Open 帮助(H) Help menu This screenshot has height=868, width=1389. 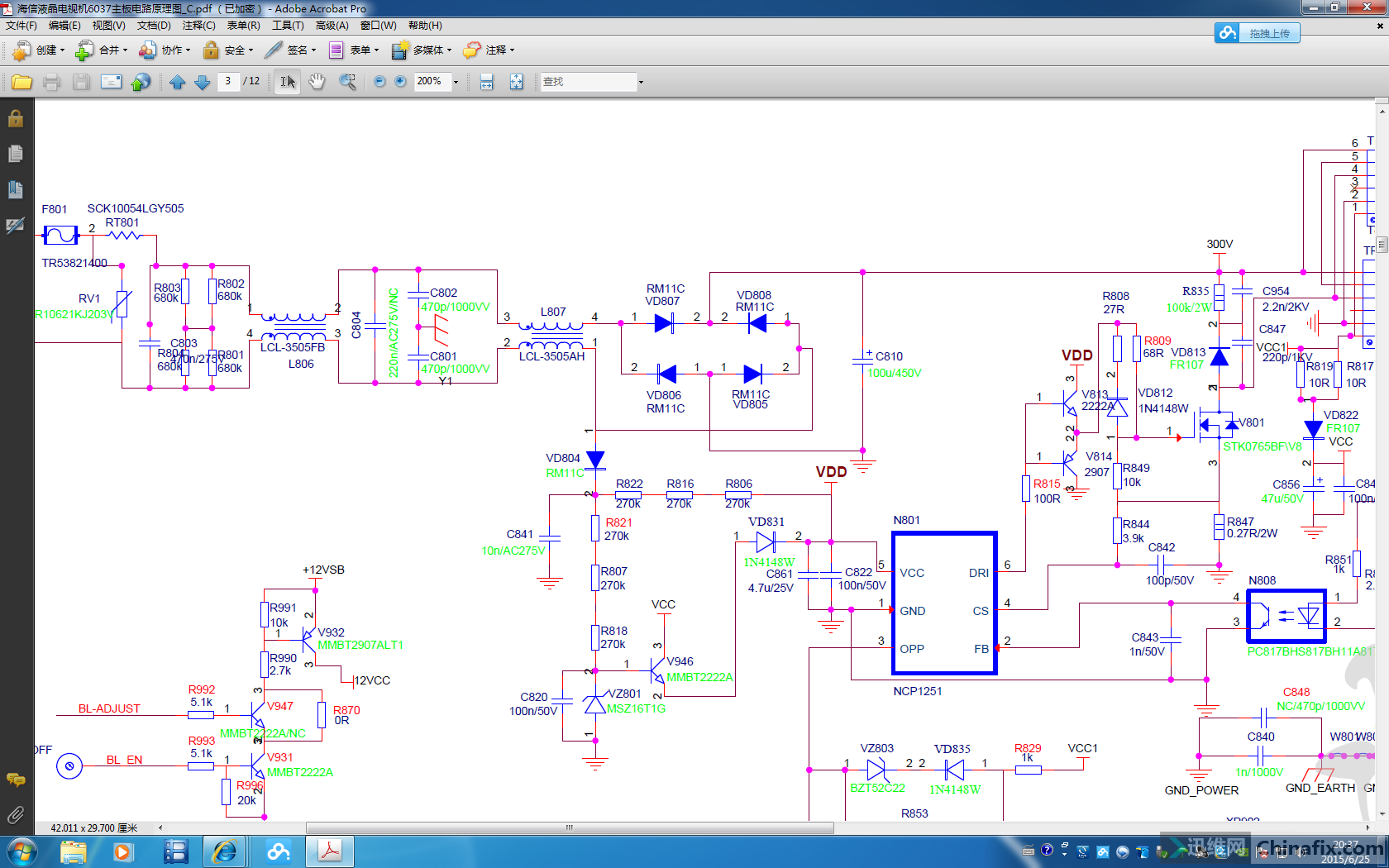tap(425, 26)
